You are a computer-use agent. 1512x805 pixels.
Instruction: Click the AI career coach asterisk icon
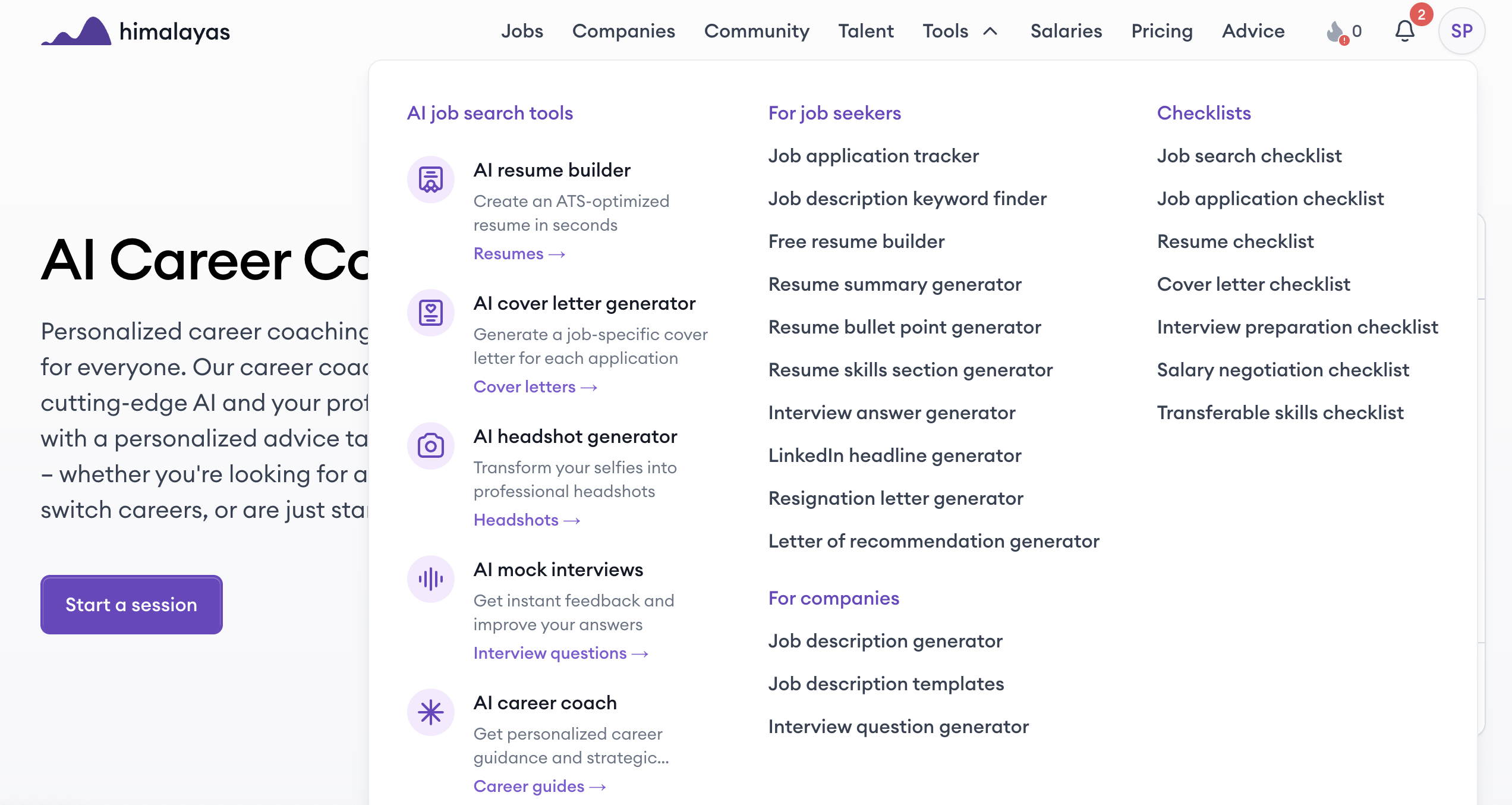click(430, 712)
